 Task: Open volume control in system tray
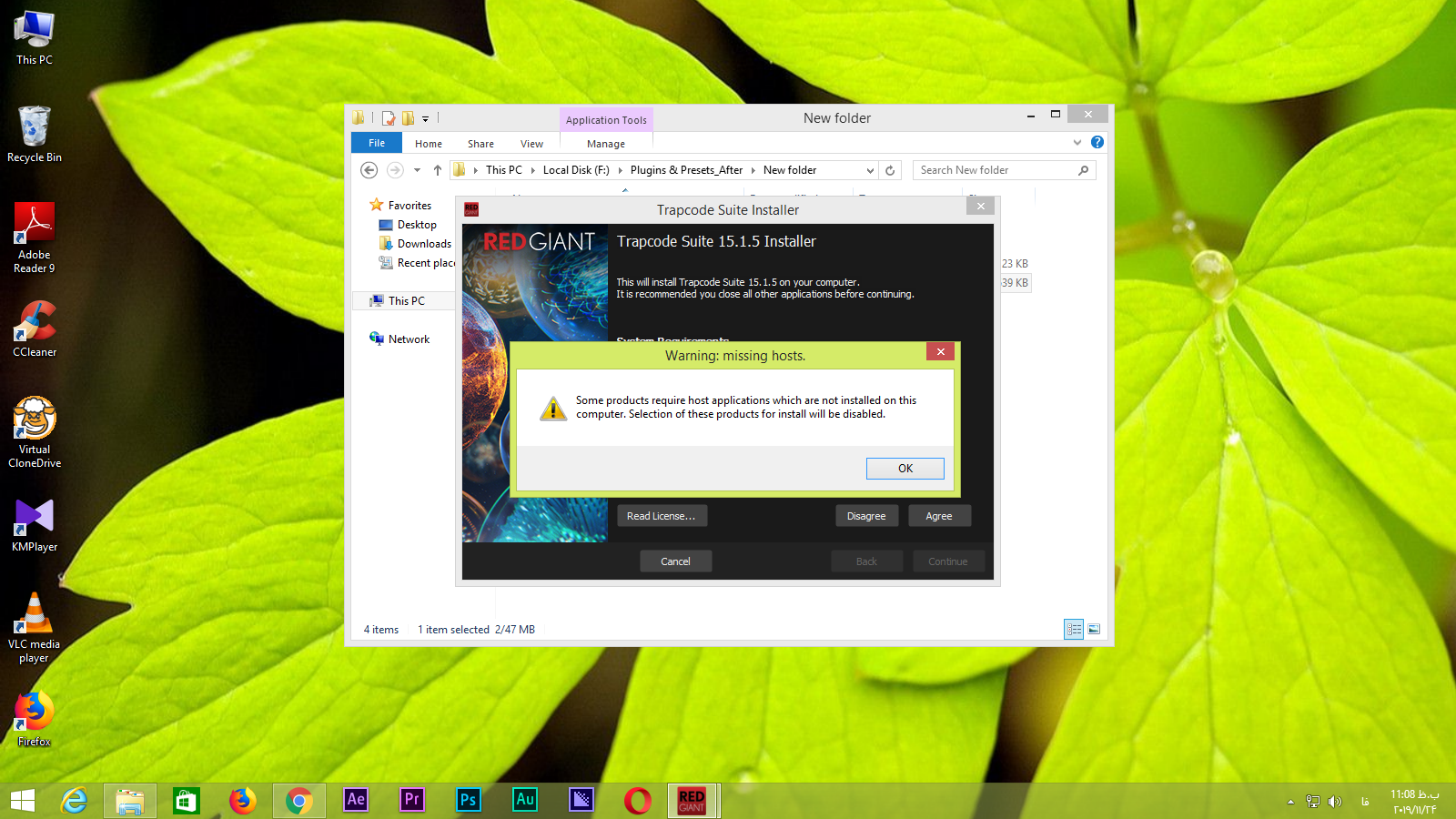1335,802
